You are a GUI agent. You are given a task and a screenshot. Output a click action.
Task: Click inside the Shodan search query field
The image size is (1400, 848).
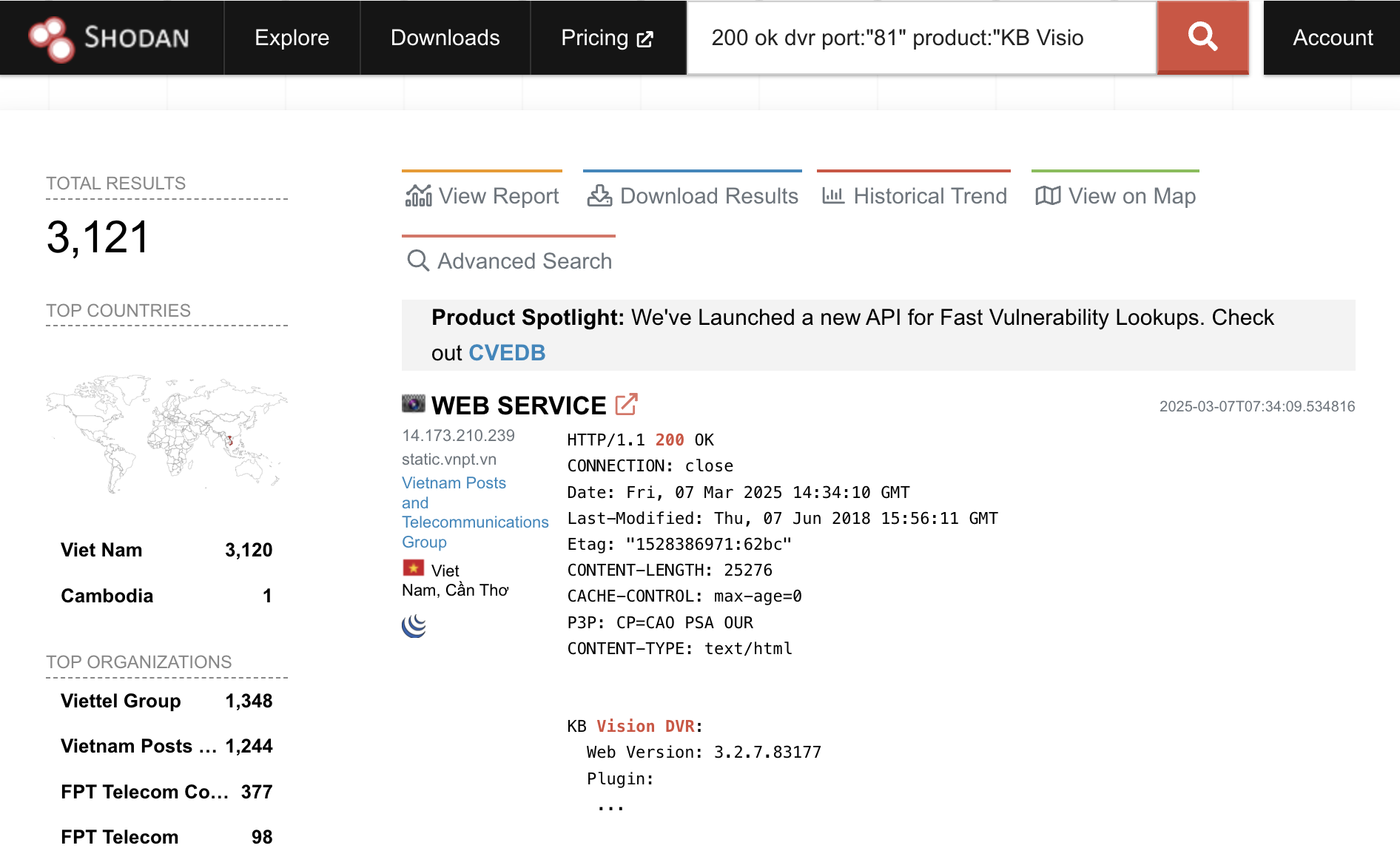click(x=921, y=38)
